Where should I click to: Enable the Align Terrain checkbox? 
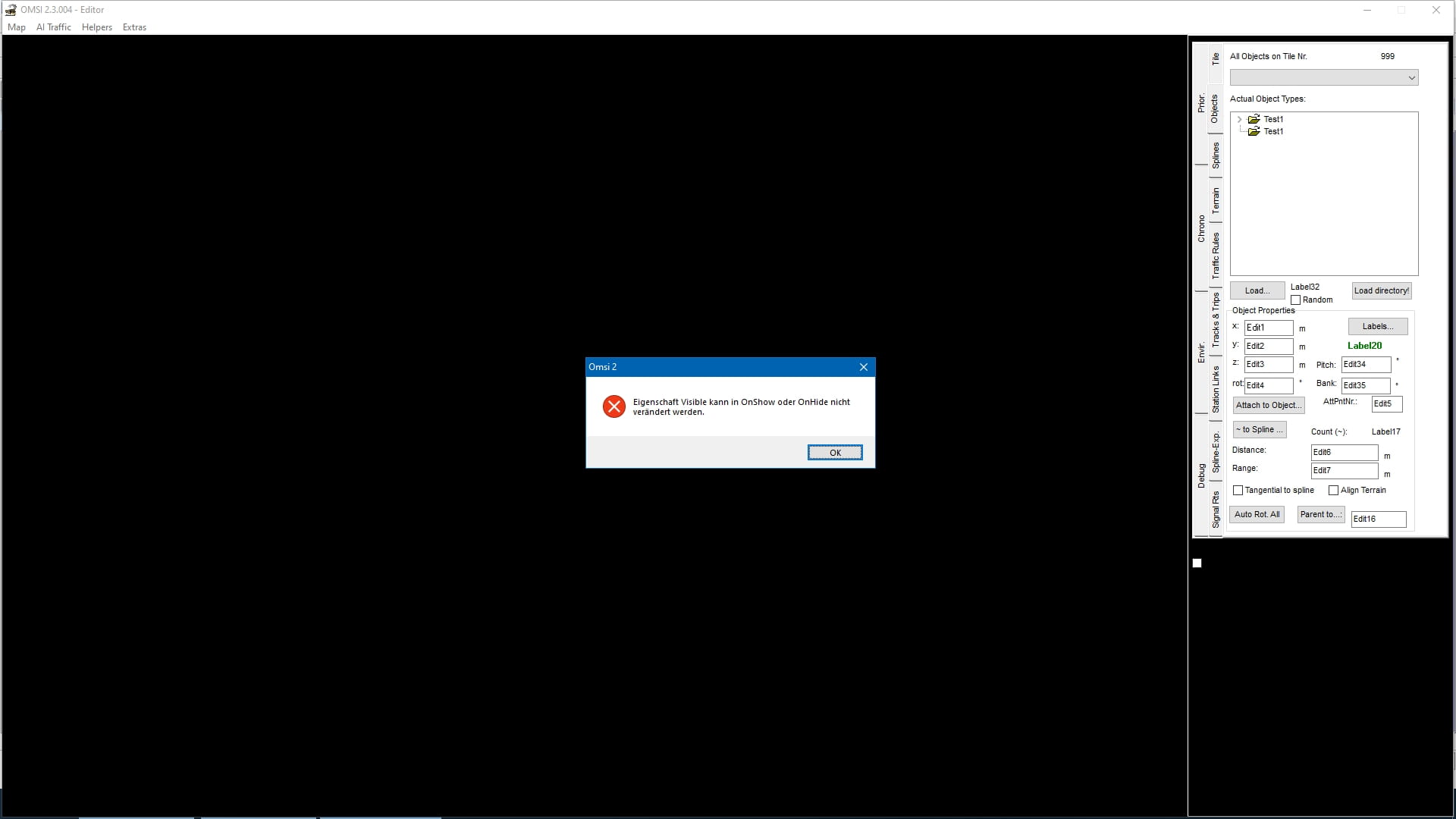pos(1334,491)
